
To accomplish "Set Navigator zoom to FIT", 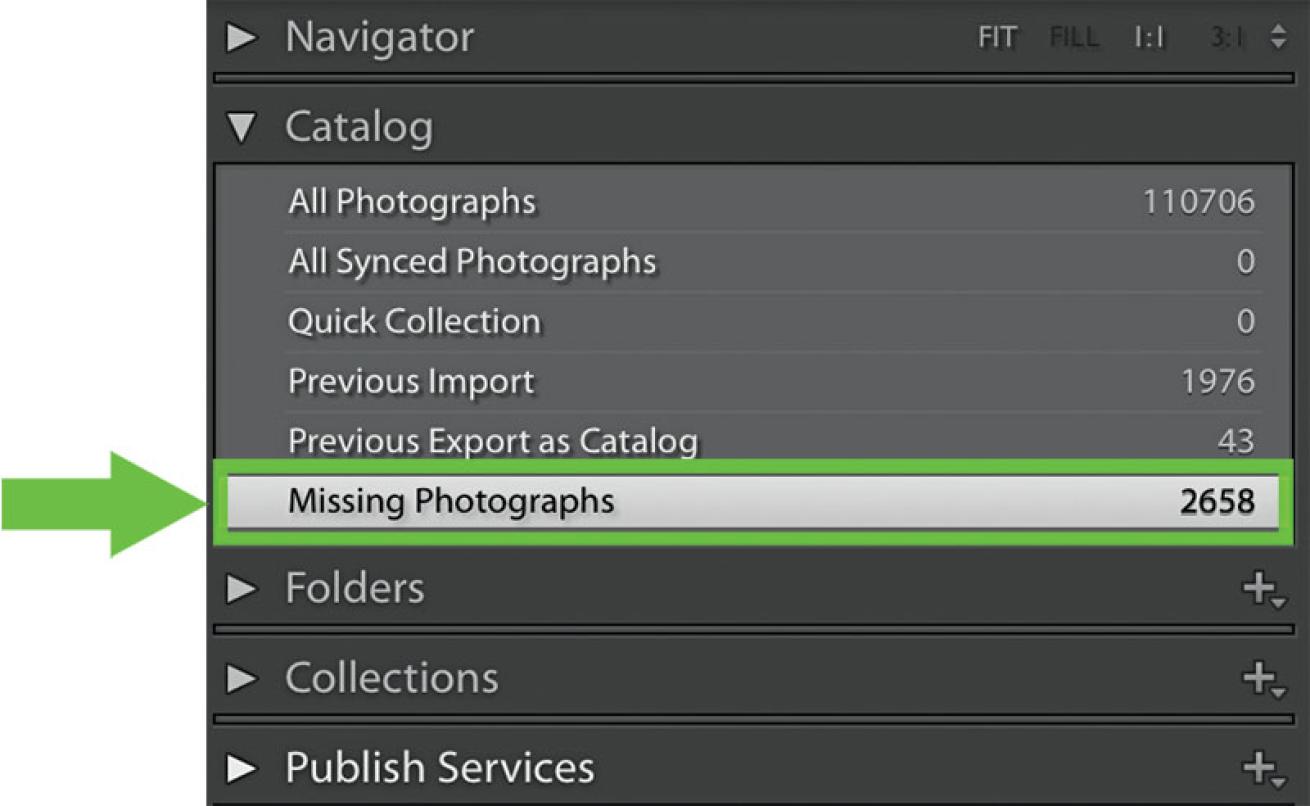I will [997, 39].
